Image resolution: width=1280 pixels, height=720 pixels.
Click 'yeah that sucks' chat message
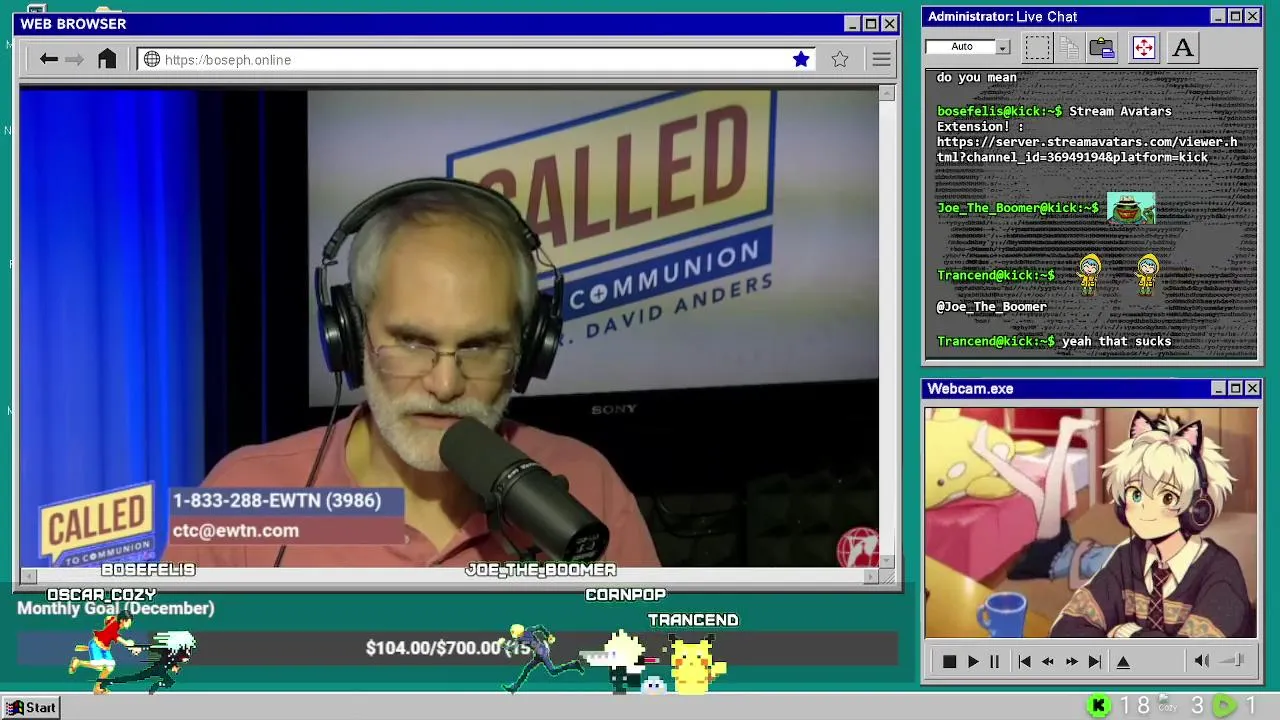coord(1116,341)
